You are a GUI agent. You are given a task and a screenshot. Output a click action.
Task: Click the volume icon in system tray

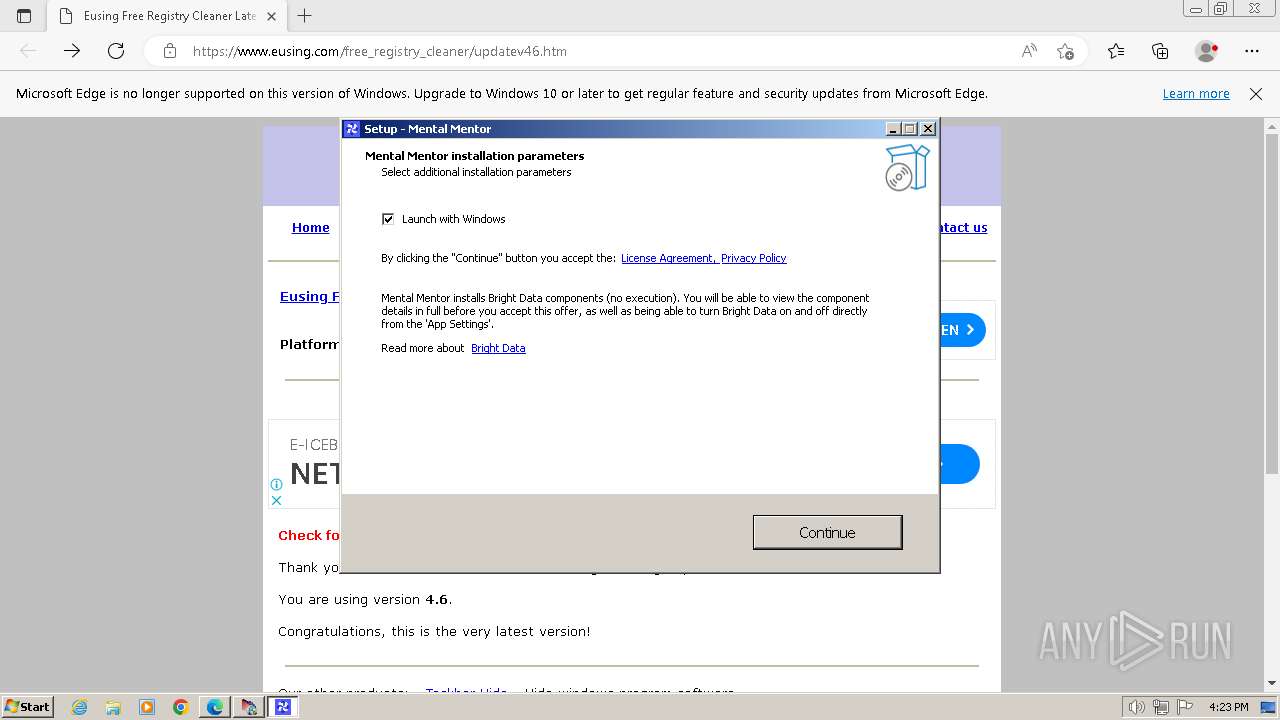tap(1137, 707)
